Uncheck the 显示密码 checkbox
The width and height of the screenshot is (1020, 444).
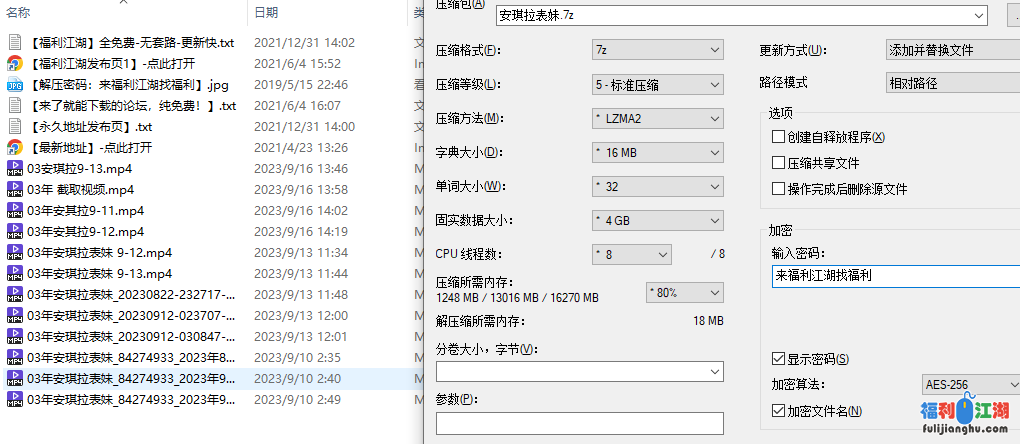pos(778,359)
